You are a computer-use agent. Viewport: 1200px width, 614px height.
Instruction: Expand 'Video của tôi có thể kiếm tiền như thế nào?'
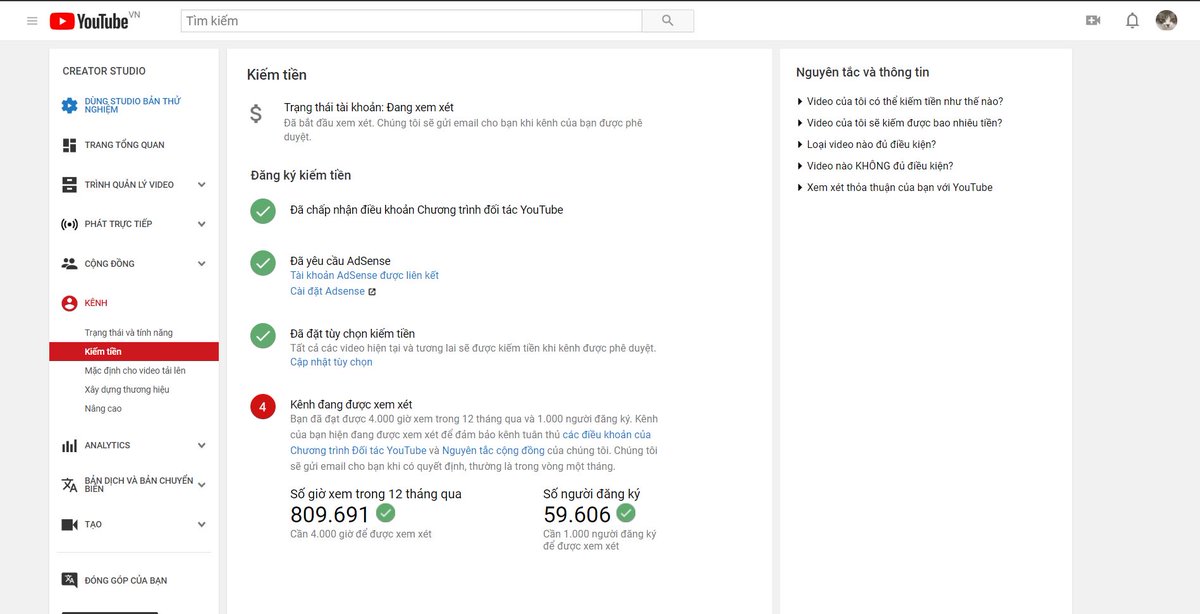click(x=900, y=101)
